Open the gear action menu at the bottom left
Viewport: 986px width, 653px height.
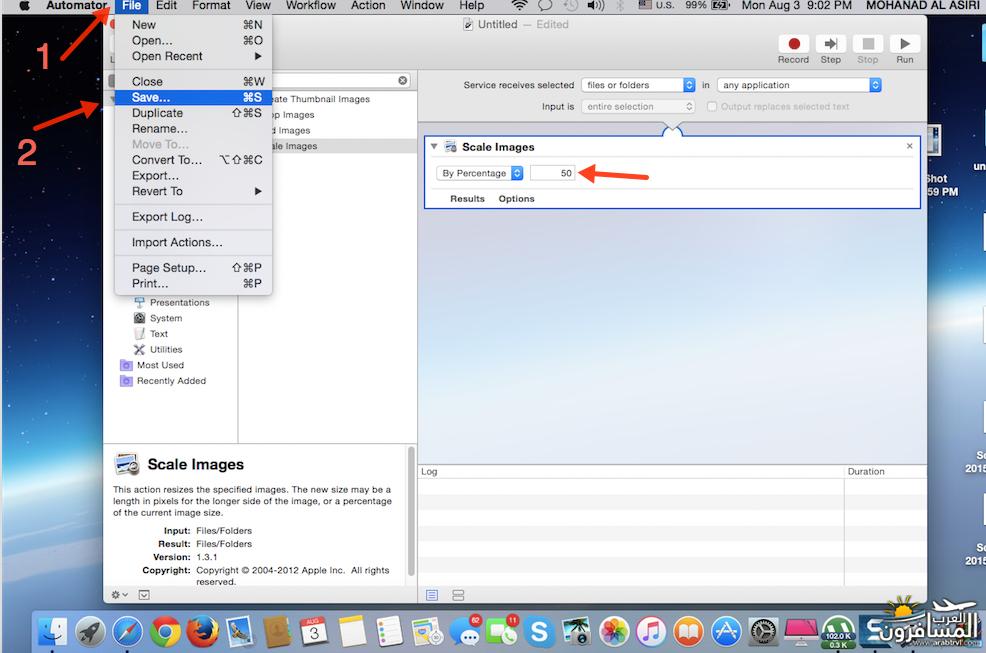tap(119, 594)
